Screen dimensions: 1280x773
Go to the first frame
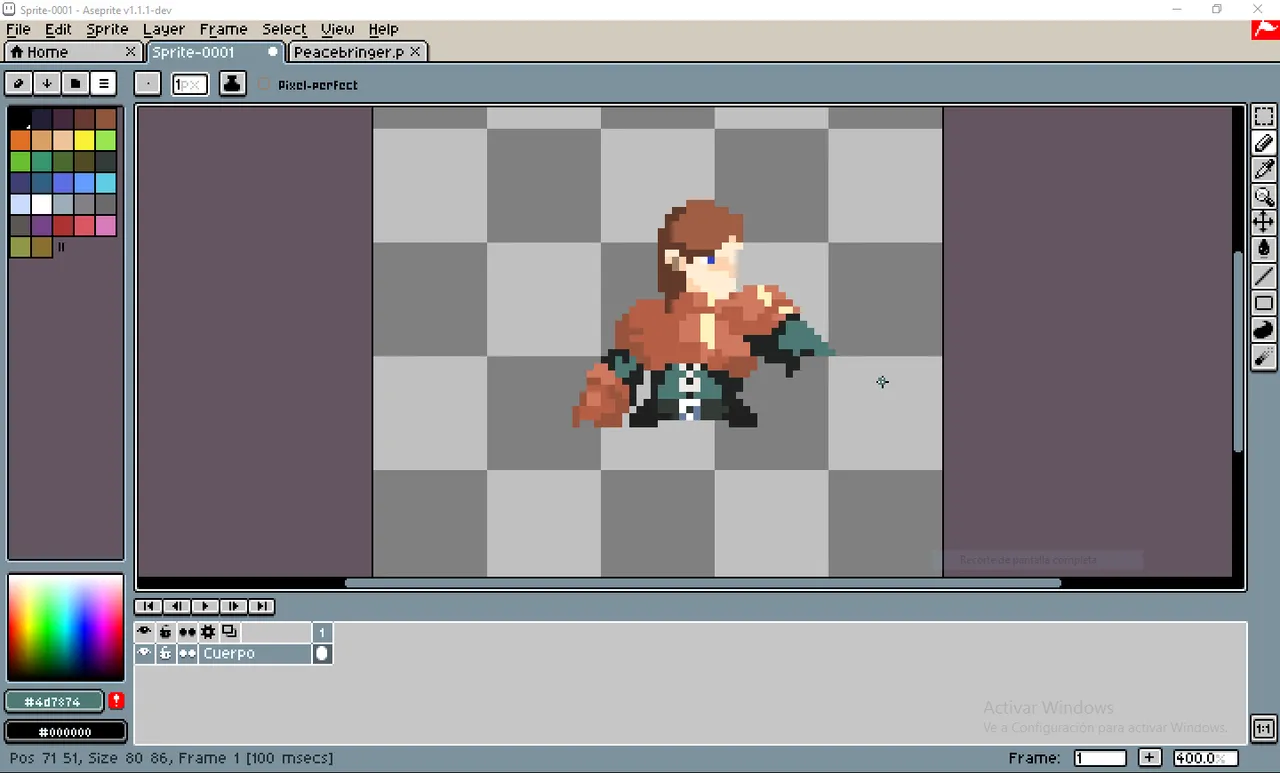tap(148, 606)
